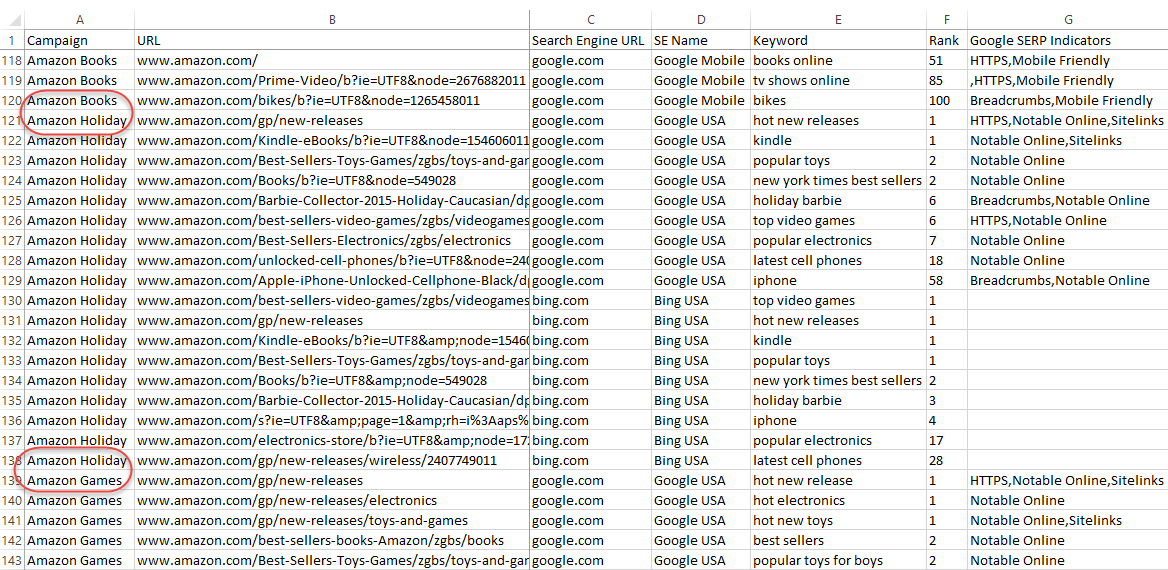1168x570 pixels.
Task: Click the select-all corner of the grid
Action: [x=12, y=19]
